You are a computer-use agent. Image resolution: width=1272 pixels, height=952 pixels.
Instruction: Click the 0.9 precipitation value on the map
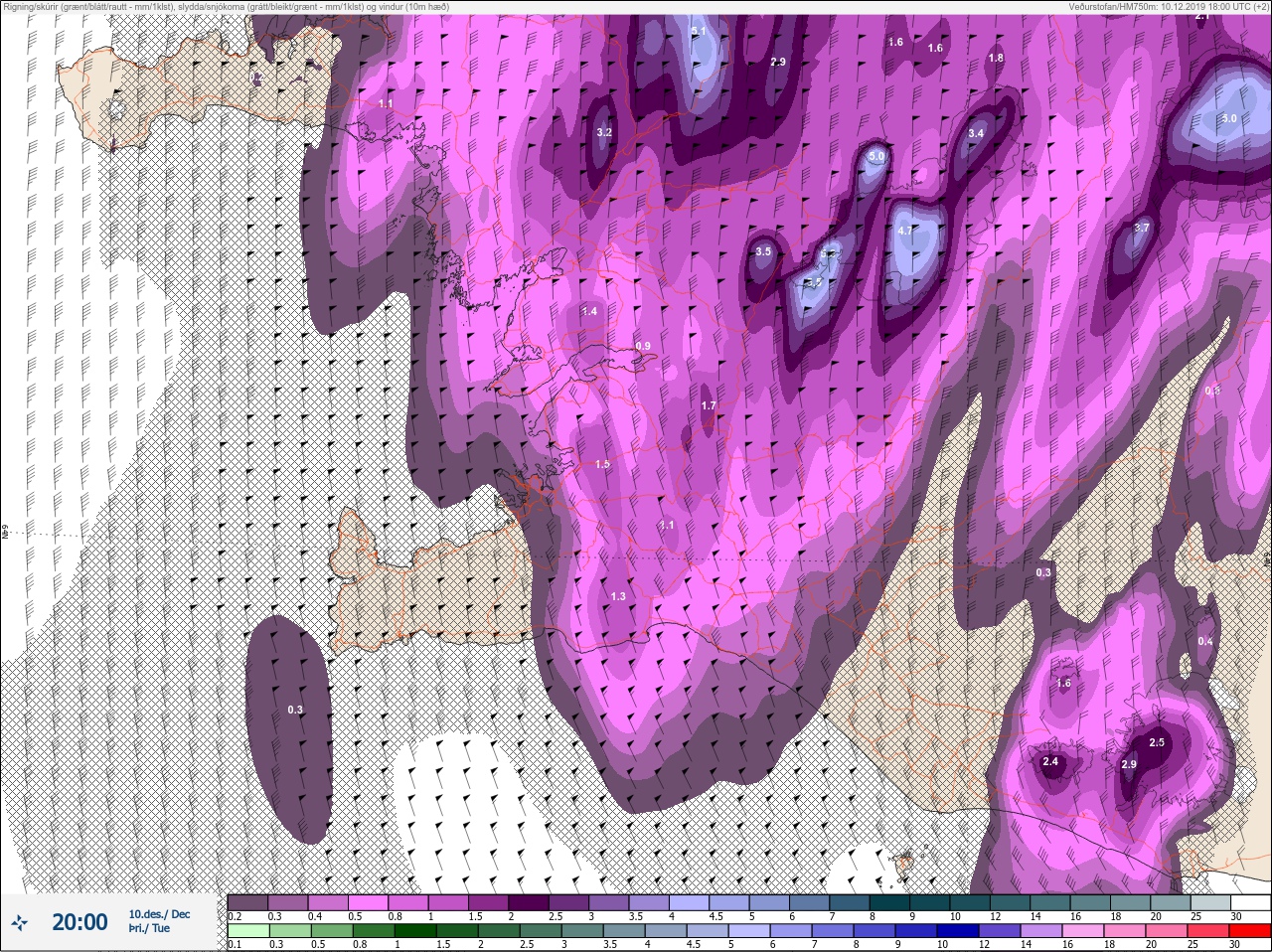pos(643,346)
